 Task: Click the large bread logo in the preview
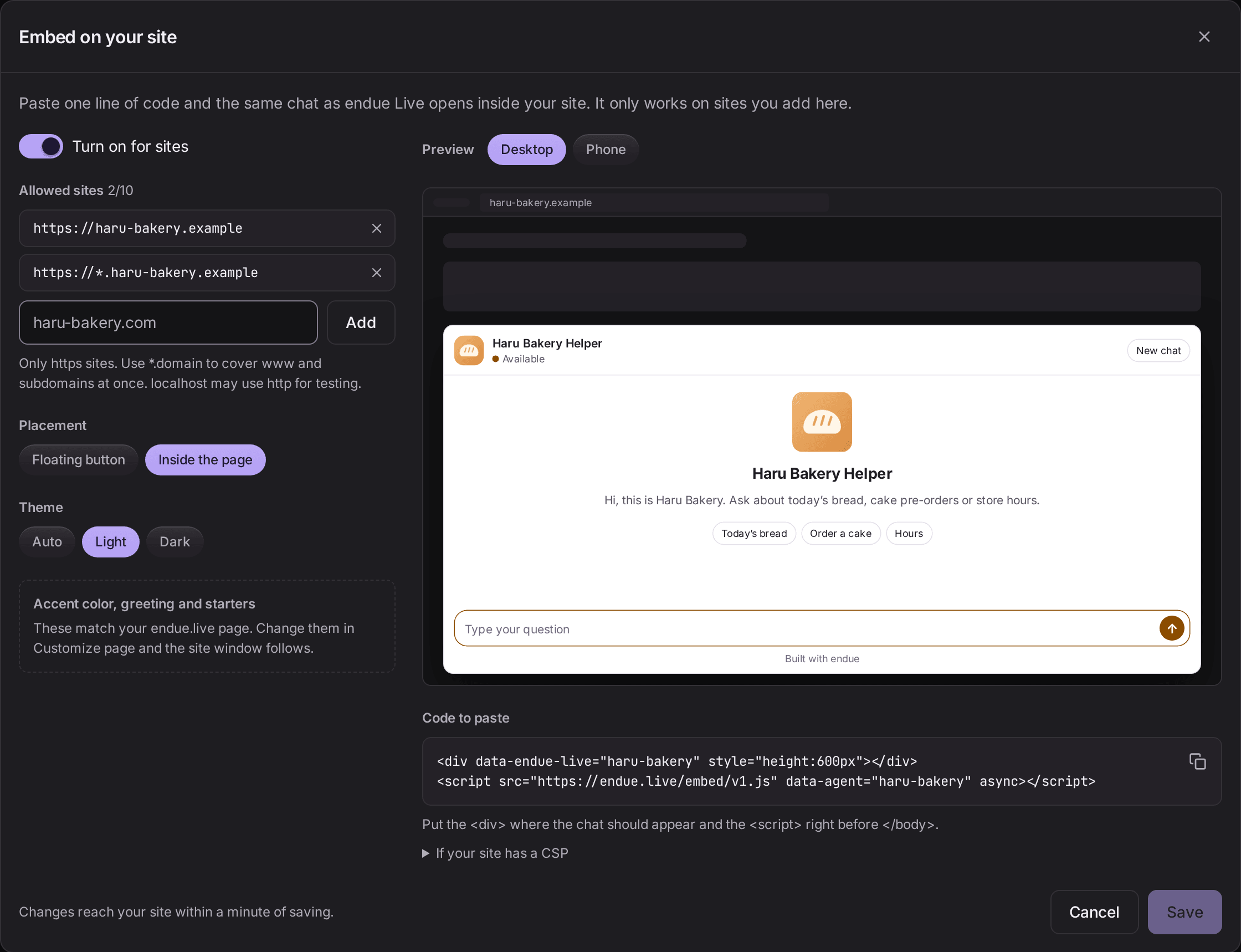point(822,422)
